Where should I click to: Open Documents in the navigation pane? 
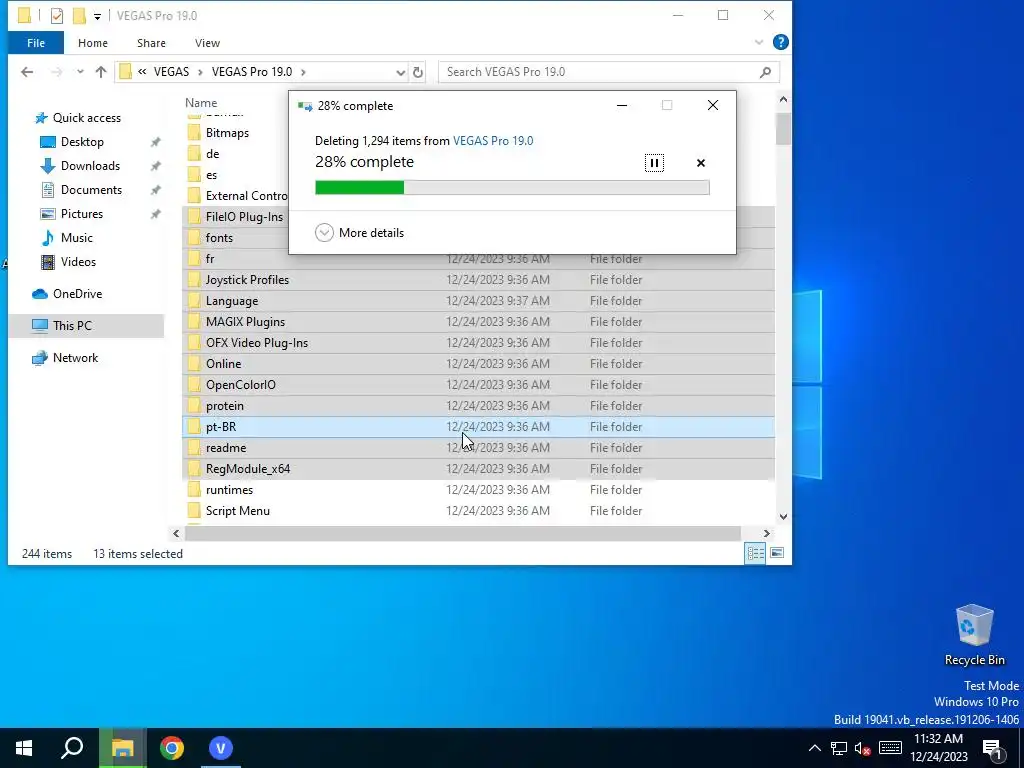pyautogui.click(x=91, y=190)
